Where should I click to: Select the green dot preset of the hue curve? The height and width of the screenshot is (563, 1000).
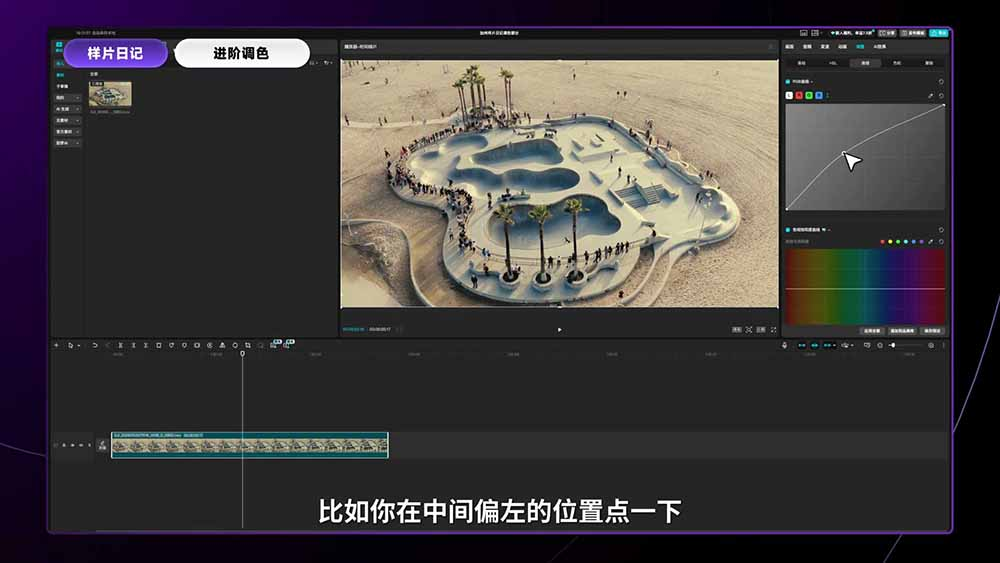[898, 242]
